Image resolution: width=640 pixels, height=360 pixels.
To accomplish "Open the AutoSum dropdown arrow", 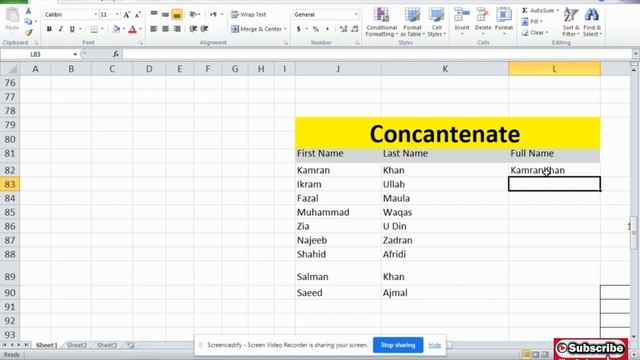I will (558, 10).
